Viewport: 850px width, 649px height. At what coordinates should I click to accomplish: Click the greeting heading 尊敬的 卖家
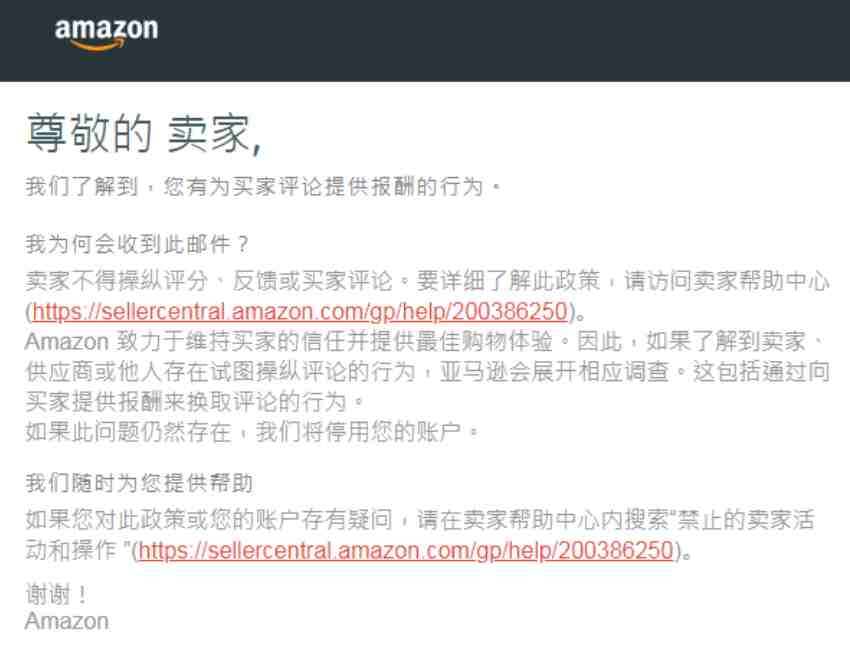pos(144,133)
